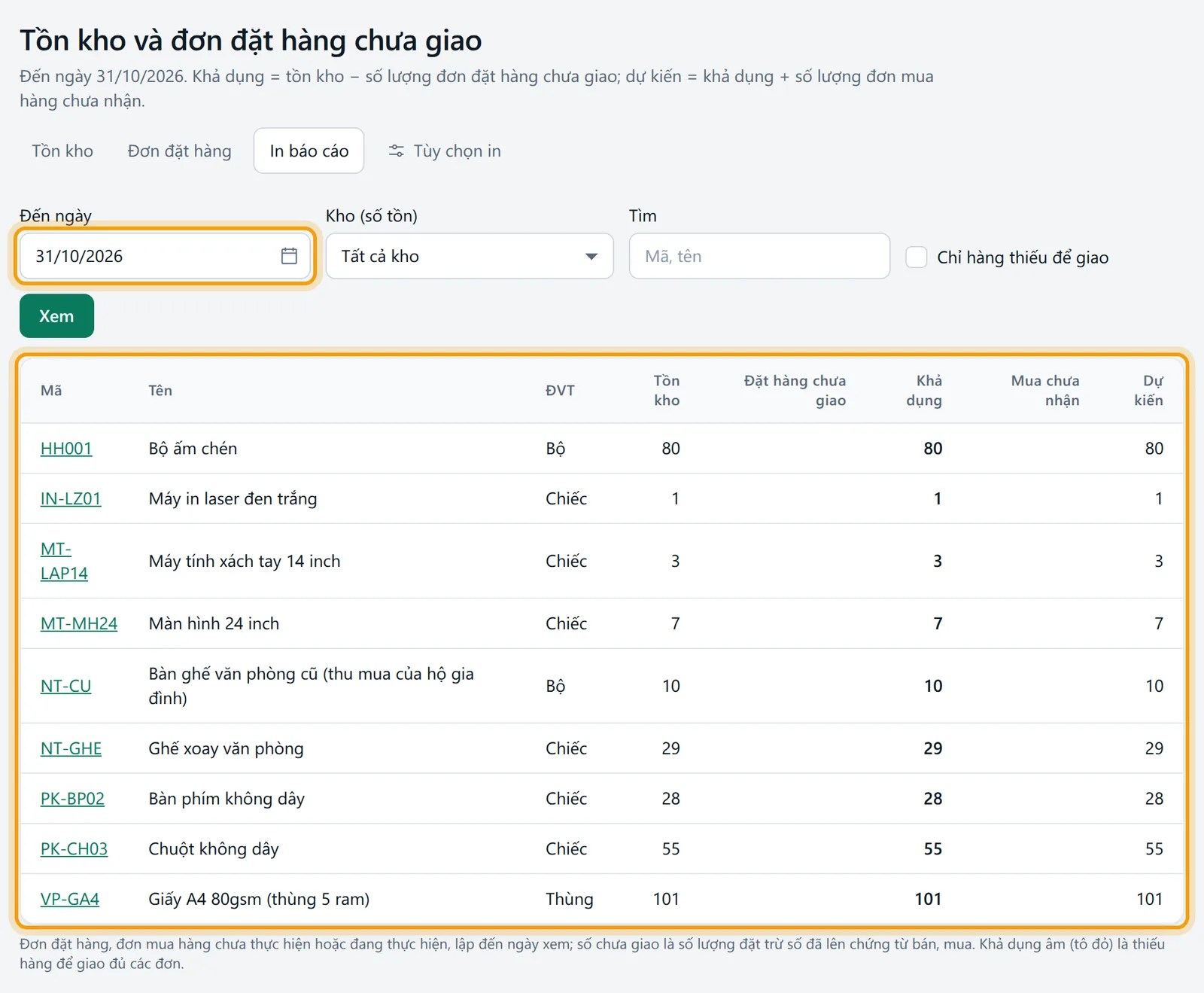Image resolution: width=1204 pixels, height=993 pixels.
Task: Click Máy tính xách tay 14 inch text
Action: coord(245,561)
